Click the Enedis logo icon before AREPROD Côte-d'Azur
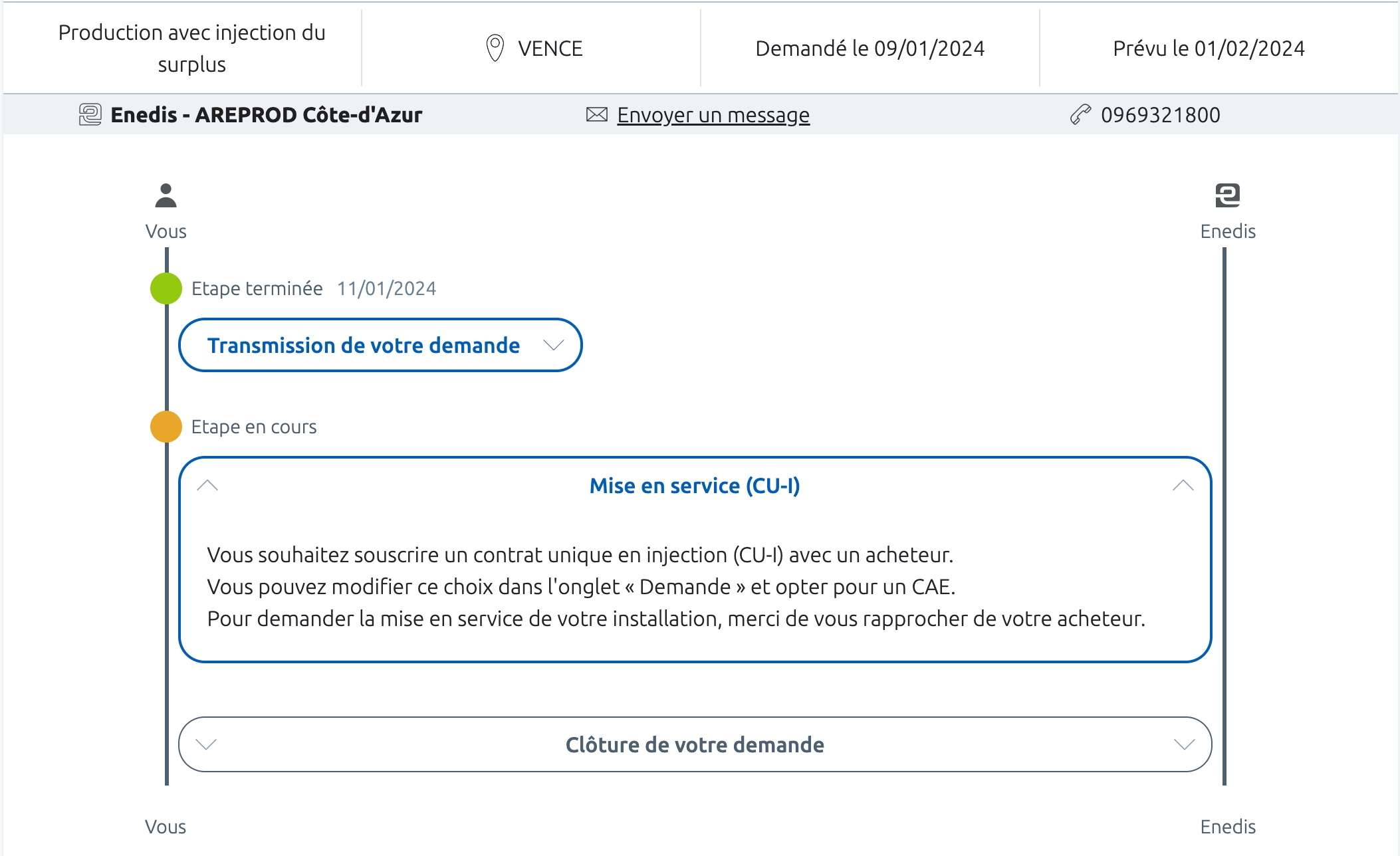The image size is (1400, 856). pyautogui.click(x=90, y=114)
